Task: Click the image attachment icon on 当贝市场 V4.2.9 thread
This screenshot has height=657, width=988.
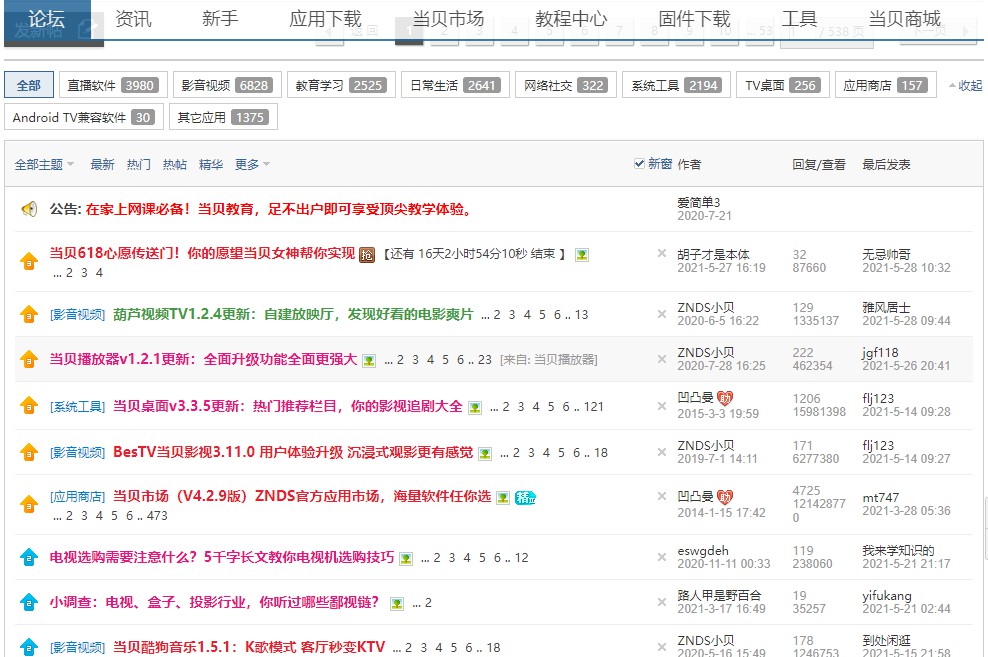Action: pyautogui.click(x=503, y=498)
